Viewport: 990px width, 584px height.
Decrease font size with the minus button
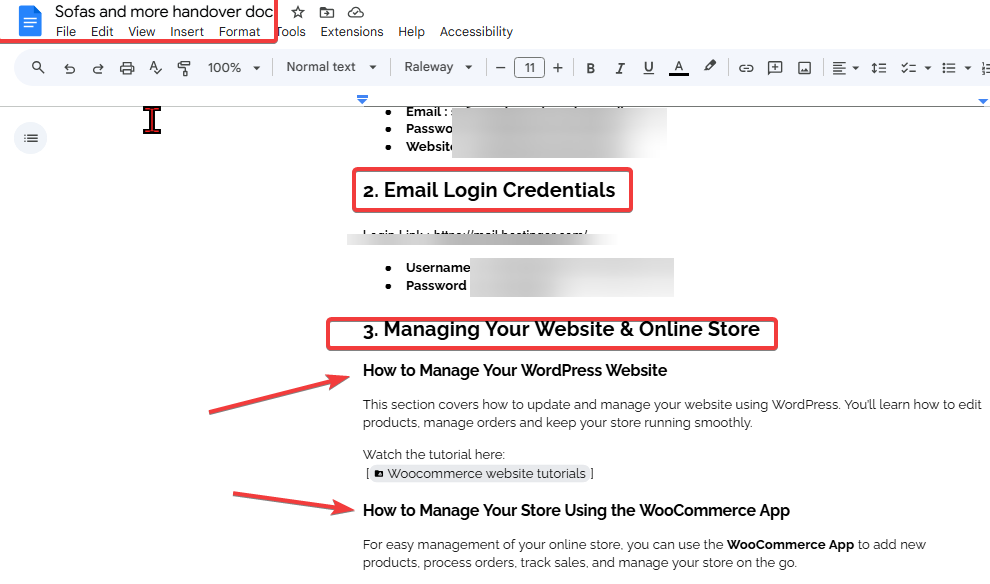click(501, 68)
